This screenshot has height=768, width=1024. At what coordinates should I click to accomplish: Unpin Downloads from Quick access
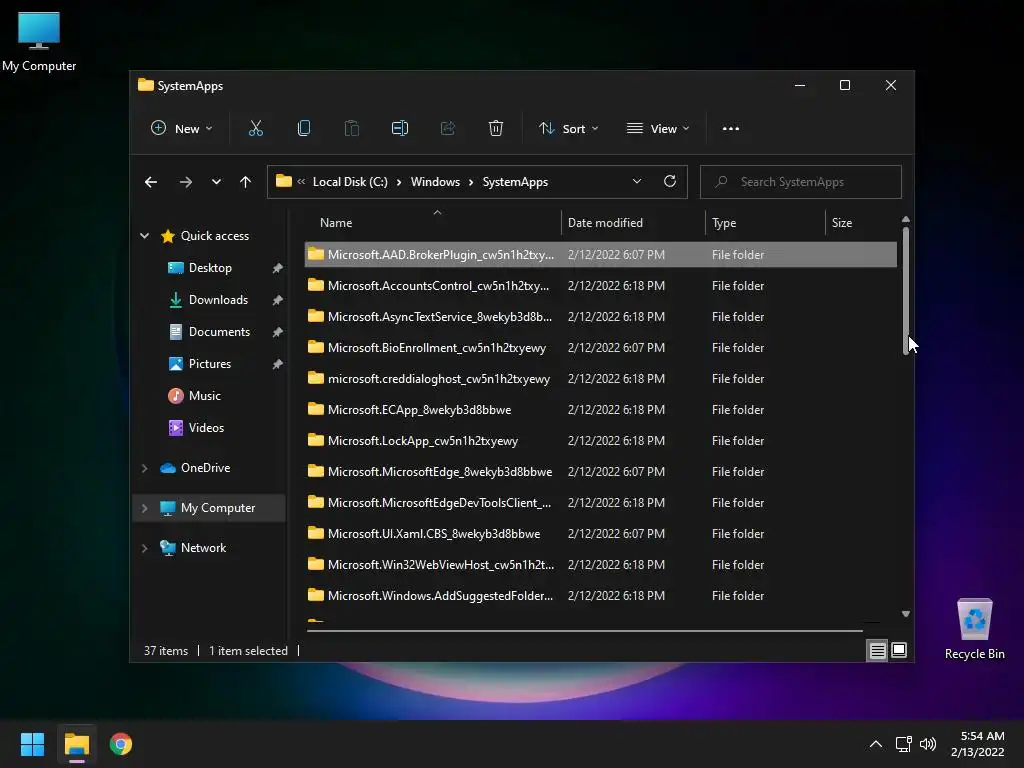[278, 300]
